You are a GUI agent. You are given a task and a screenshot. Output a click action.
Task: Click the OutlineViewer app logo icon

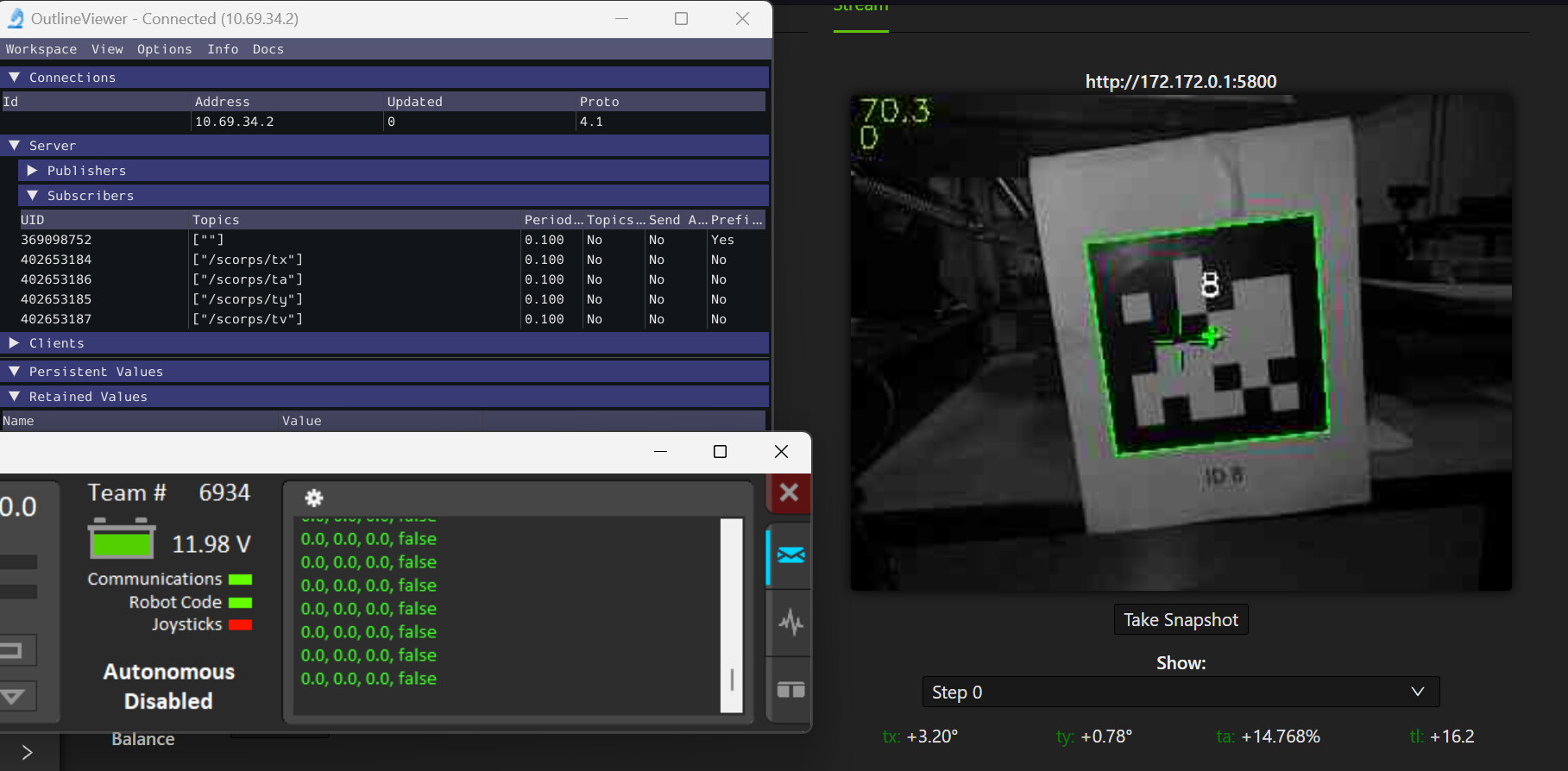[16, 18]
